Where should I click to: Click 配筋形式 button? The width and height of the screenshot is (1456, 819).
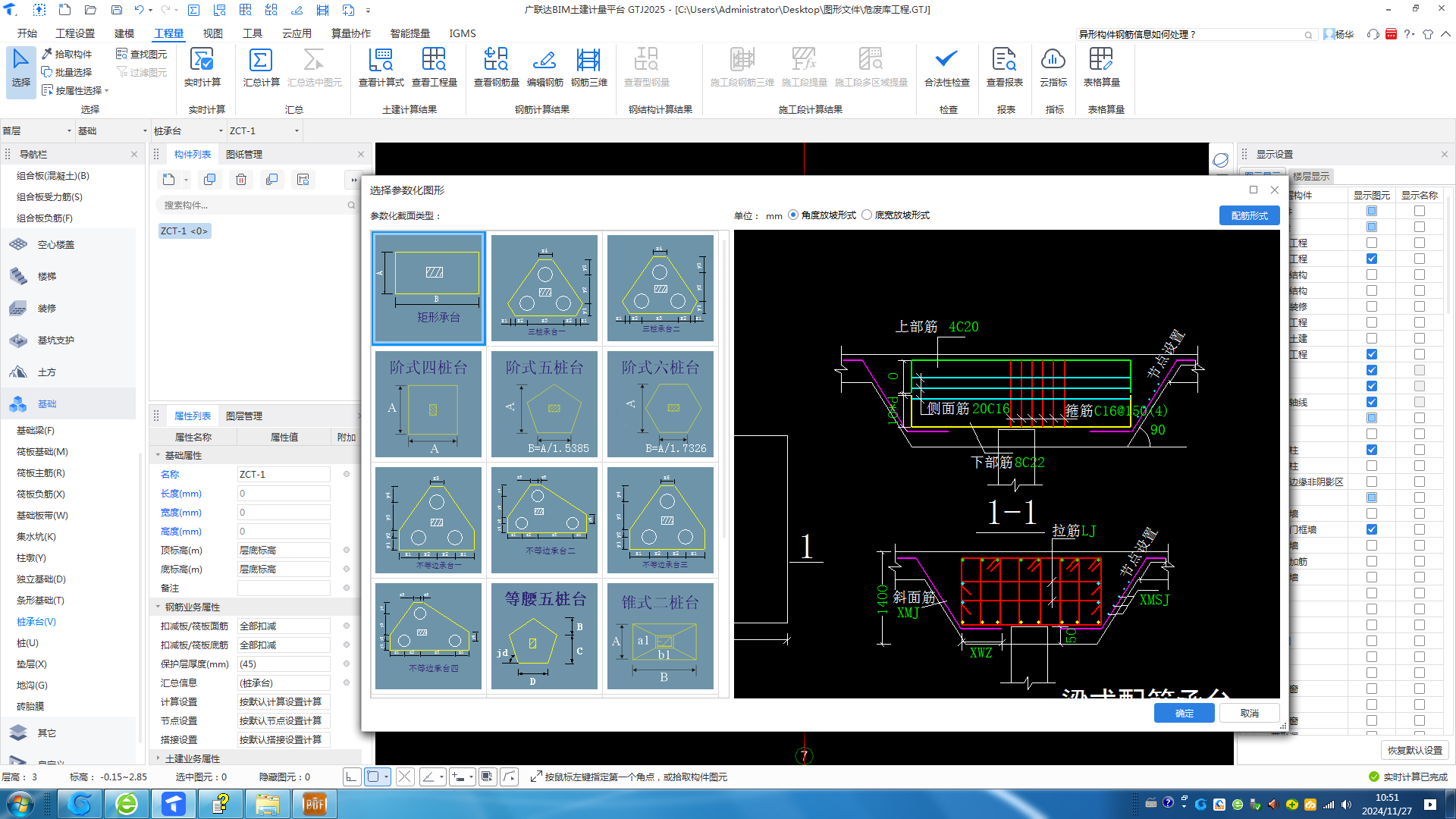(x=1249, y=215)
